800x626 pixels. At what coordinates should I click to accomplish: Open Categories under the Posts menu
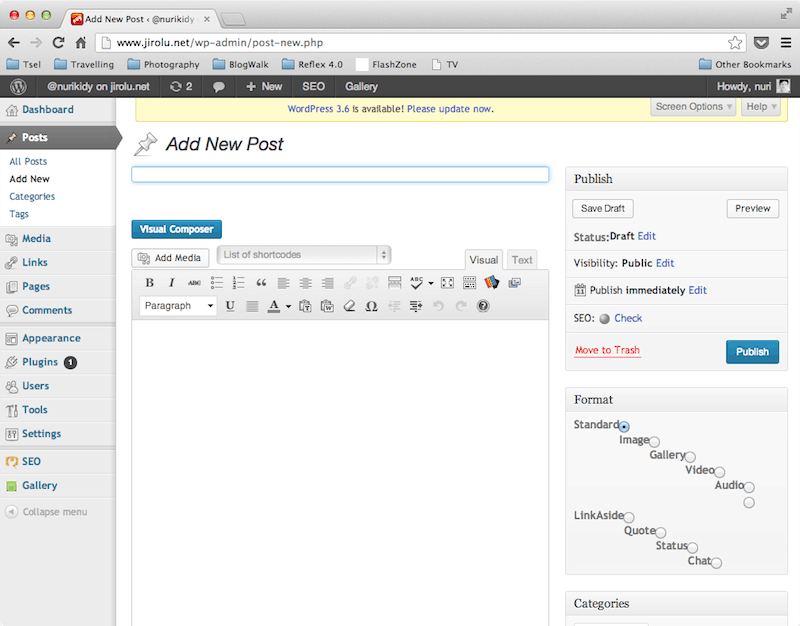click(x=32, y=196)
